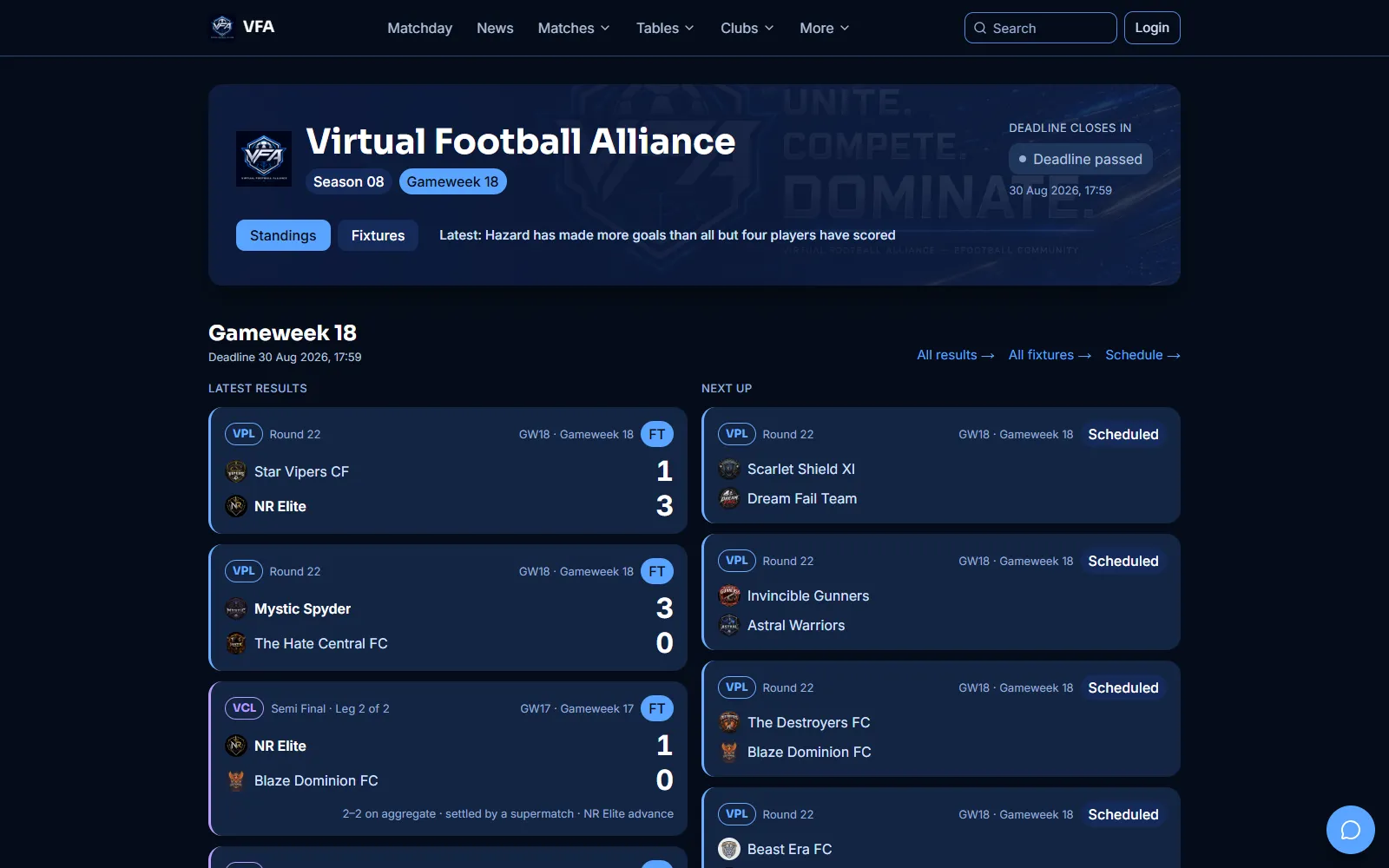
Task: Click the Season 08 badge
Action: click(x=348, y=181)
